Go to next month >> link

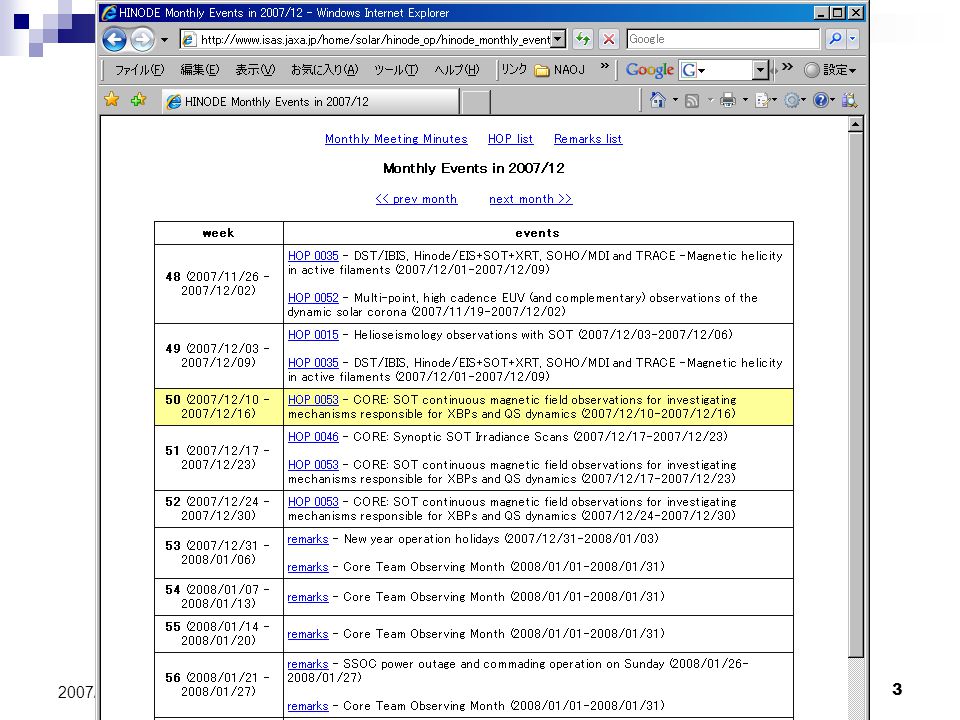pos(530,199)
